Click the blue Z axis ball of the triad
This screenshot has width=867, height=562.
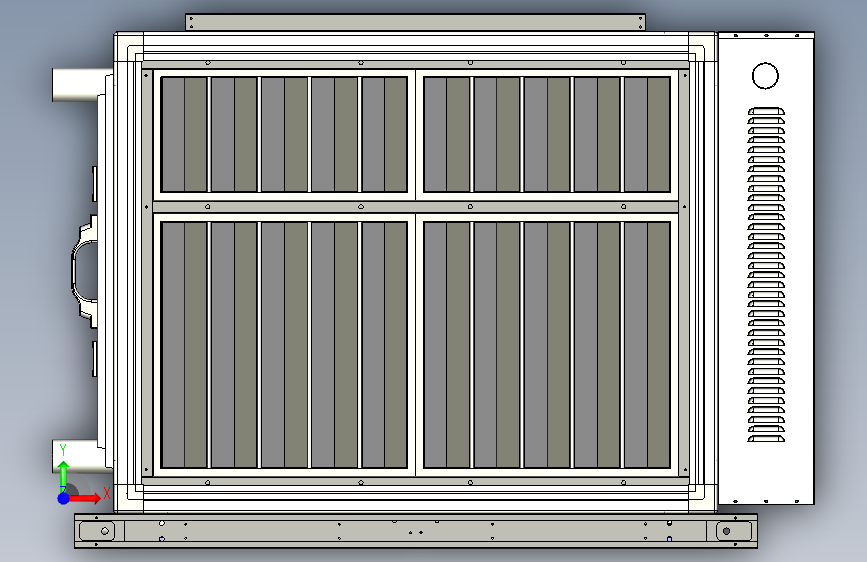click(x=64, y=498)
